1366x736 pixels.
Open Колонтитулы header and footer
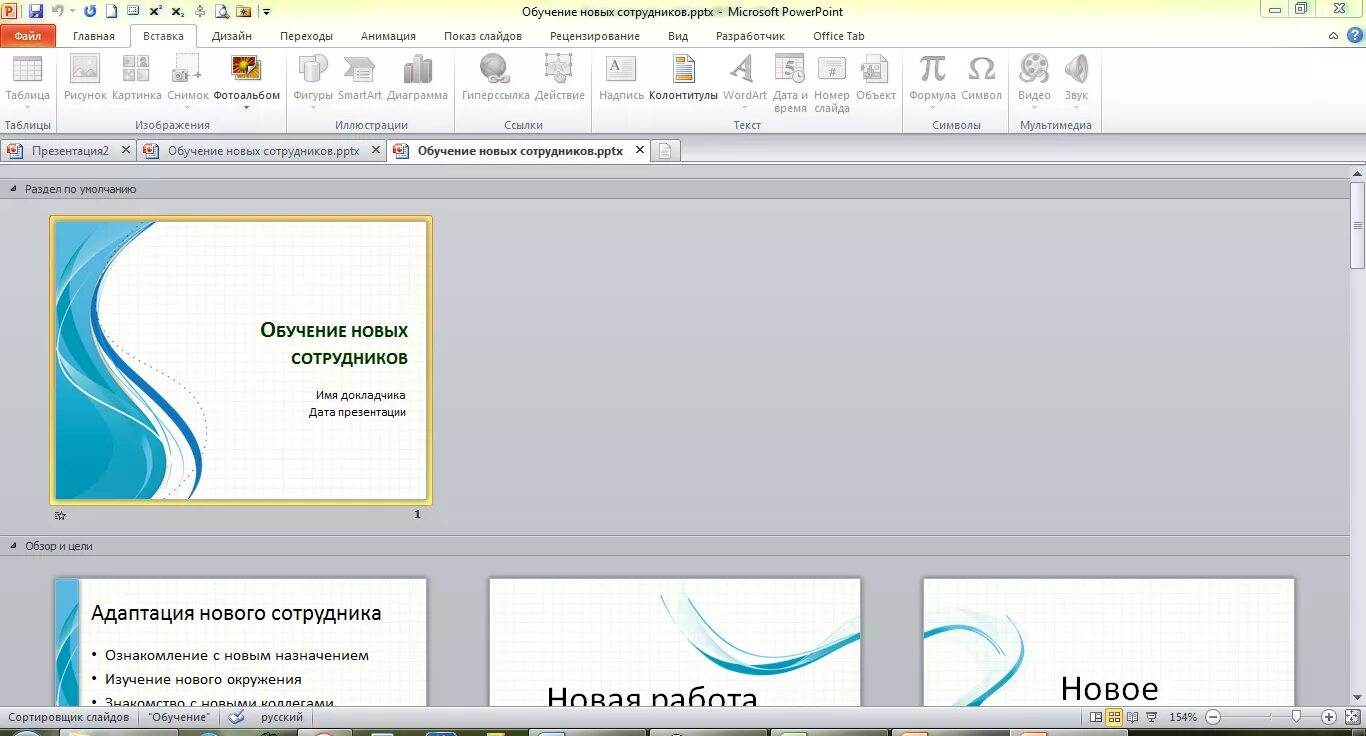pos(684,78)
